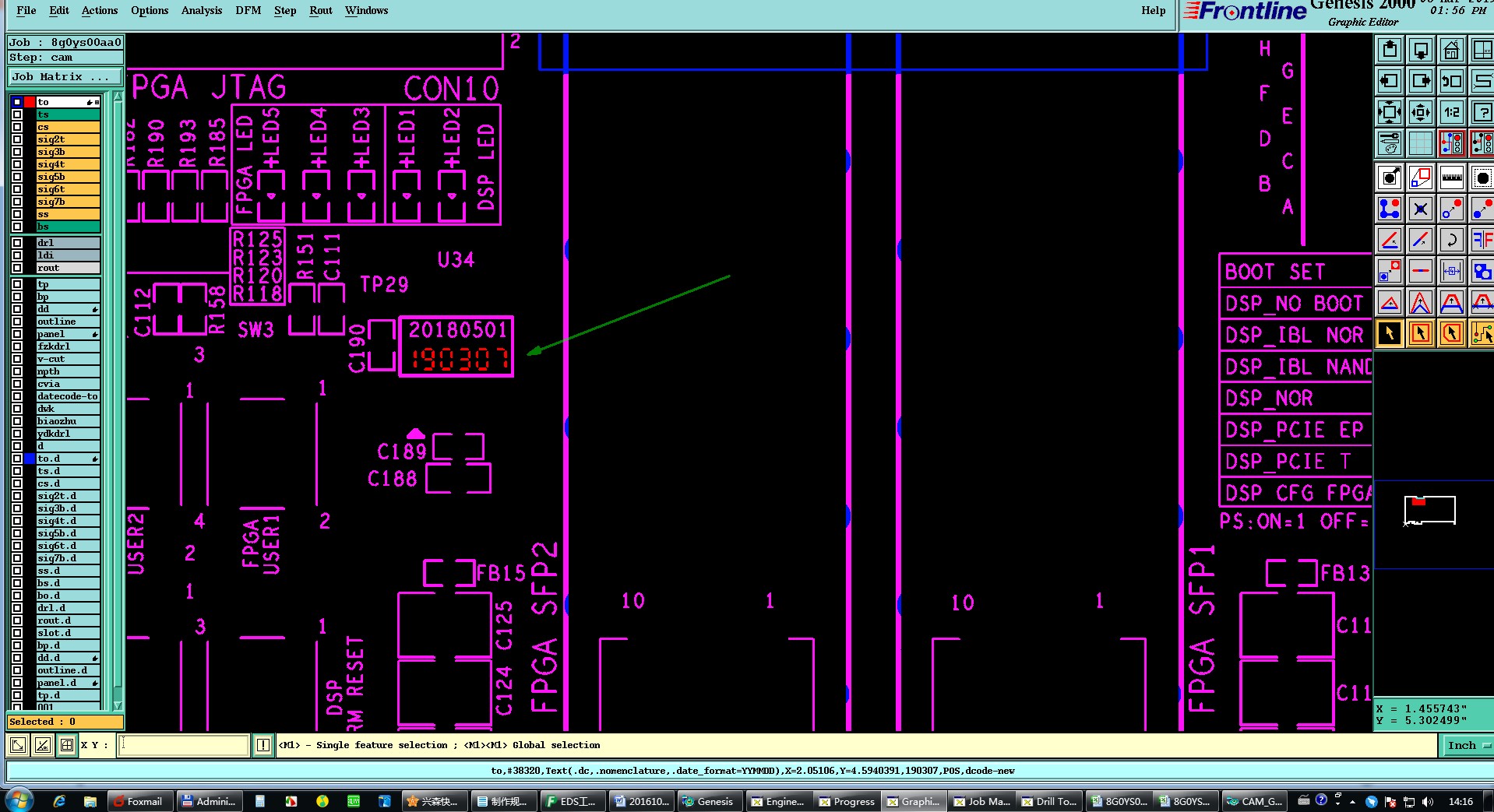Open the DFM menu
The image size is (1494, 812).
248,10
